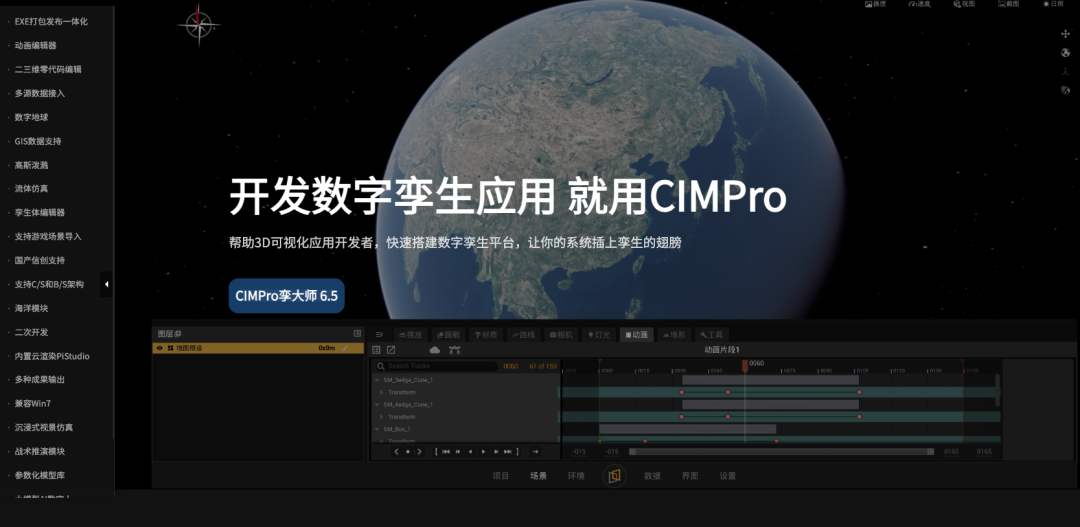Open 数据 in the bottom navigation

tap(652, 476)
